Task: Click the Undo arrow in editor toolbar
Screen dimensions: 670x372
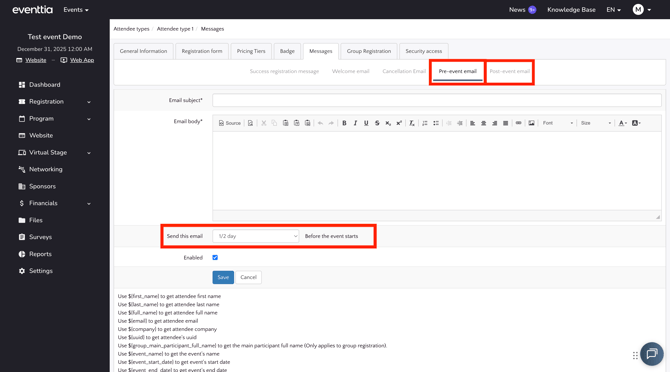Action: pyautogui.click(x=320, y=123)
